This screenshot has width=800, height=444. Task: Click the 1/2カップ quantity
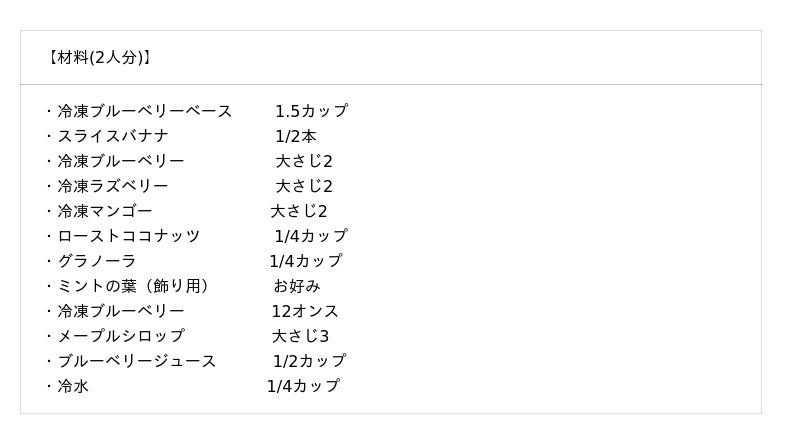(309, 361)
